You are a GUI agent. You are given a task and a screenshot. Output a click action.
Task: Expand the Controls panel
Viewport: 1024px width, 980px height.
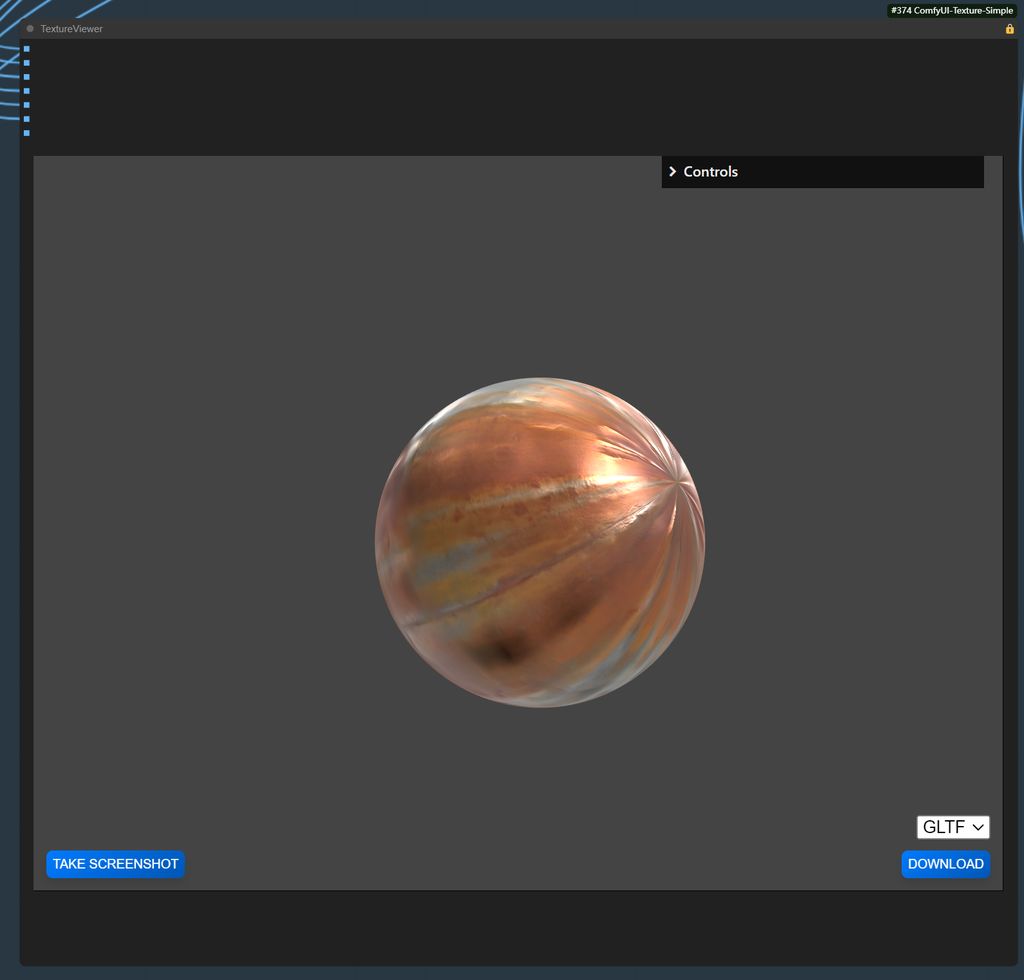710,172
